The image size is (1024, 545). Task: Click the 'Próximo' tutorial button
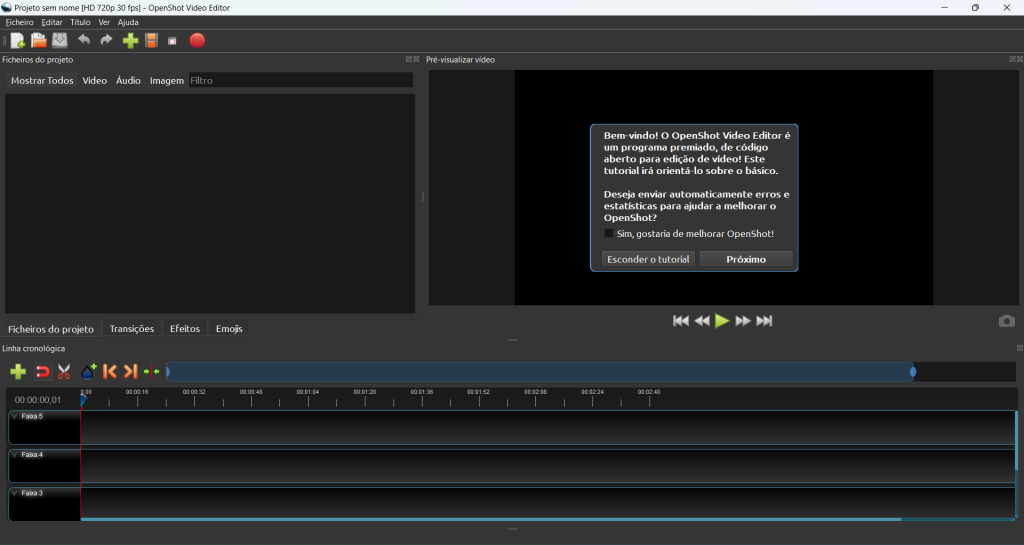[746, 259]
